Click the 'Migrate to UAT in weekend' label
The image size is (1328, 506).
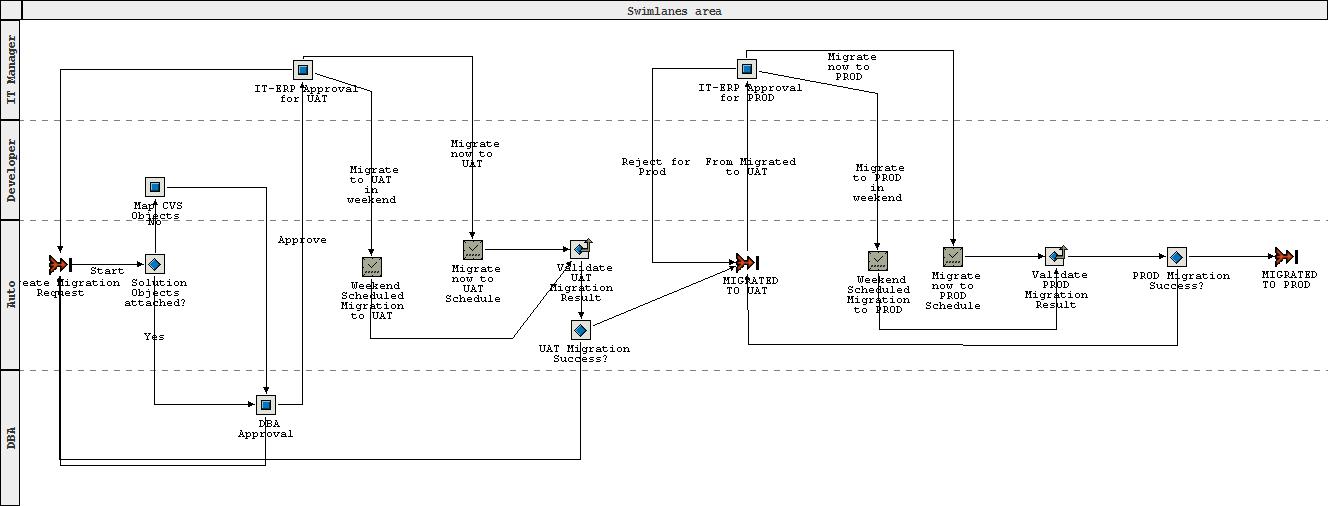click(x=372, y=185)
